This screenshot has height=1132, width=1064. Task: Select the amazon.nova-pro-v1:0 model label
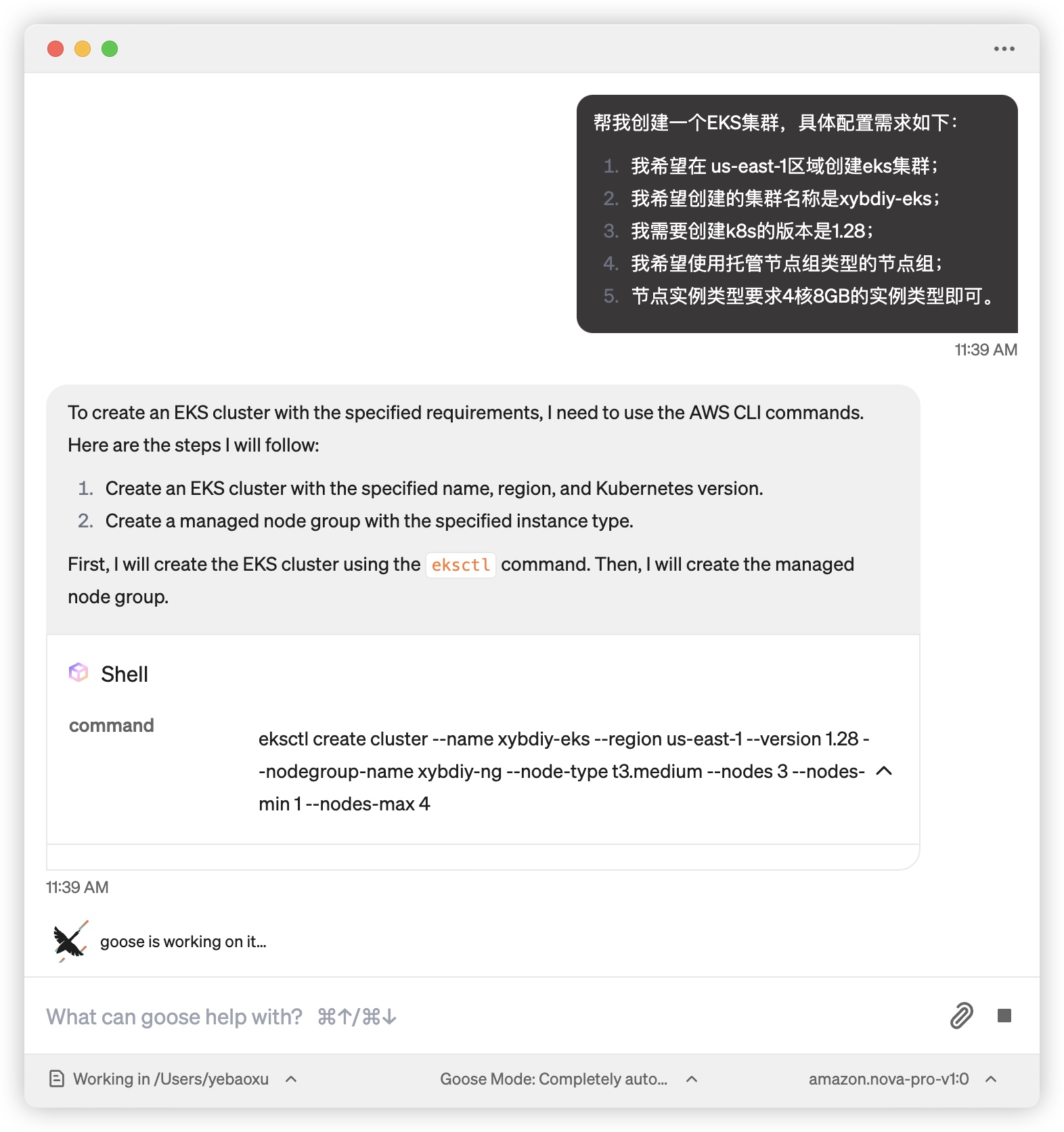(889, 1079)
